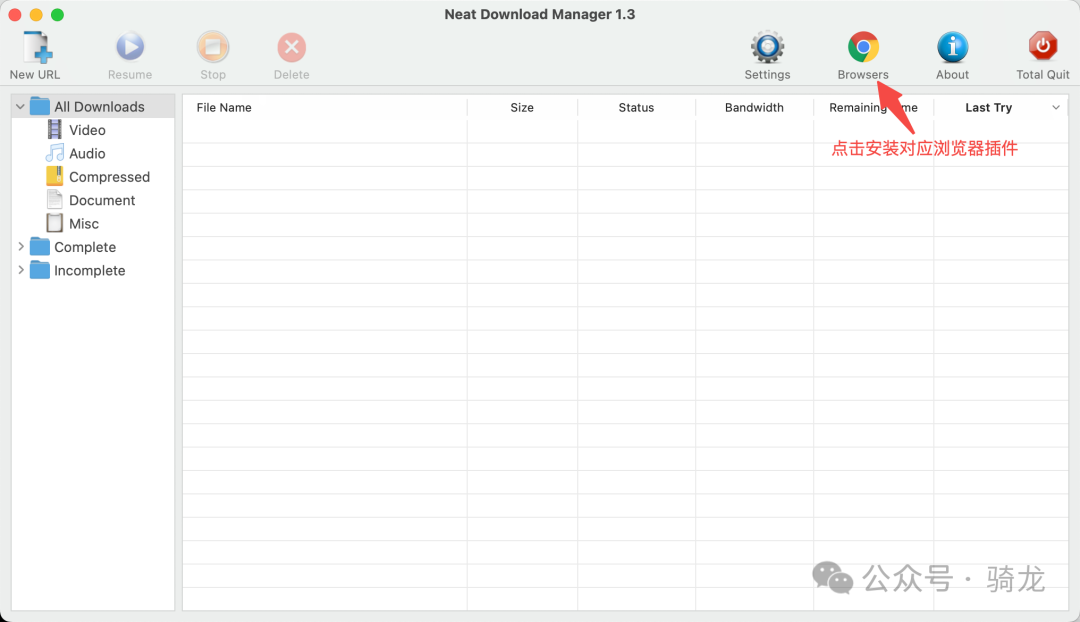The width and height of the screenshot is (1080, 622).
Task: Click the All Downloads folder icon
Action: click(40, 106)
